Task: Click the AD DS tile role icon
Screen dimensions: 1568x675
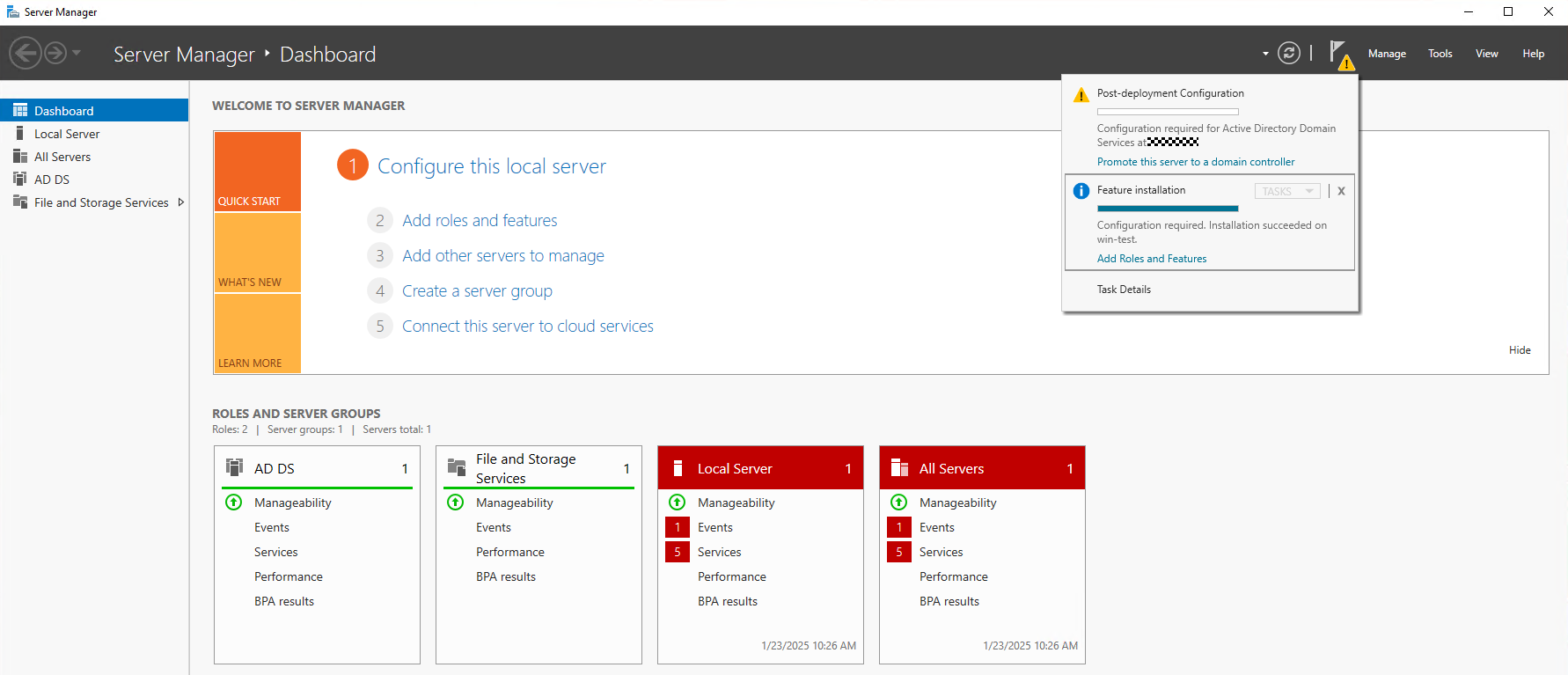Action: coord(234,467)
